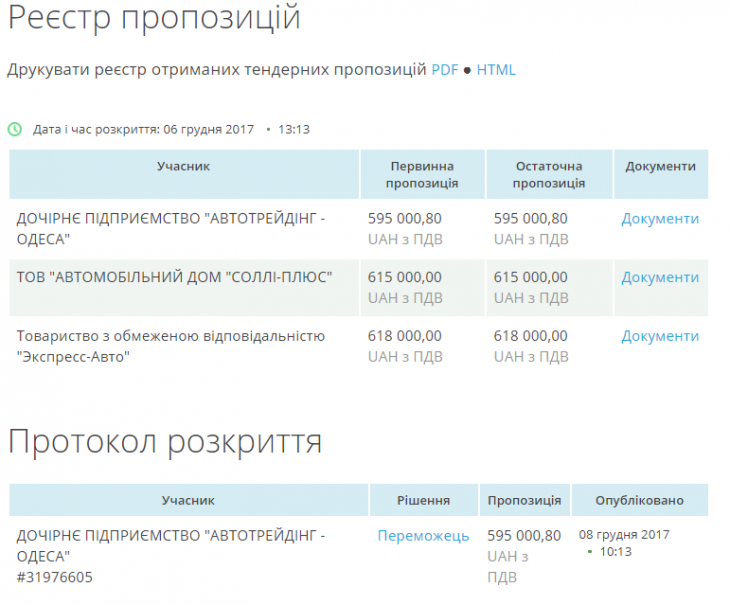Select participant code #31976605

[54, 577]
